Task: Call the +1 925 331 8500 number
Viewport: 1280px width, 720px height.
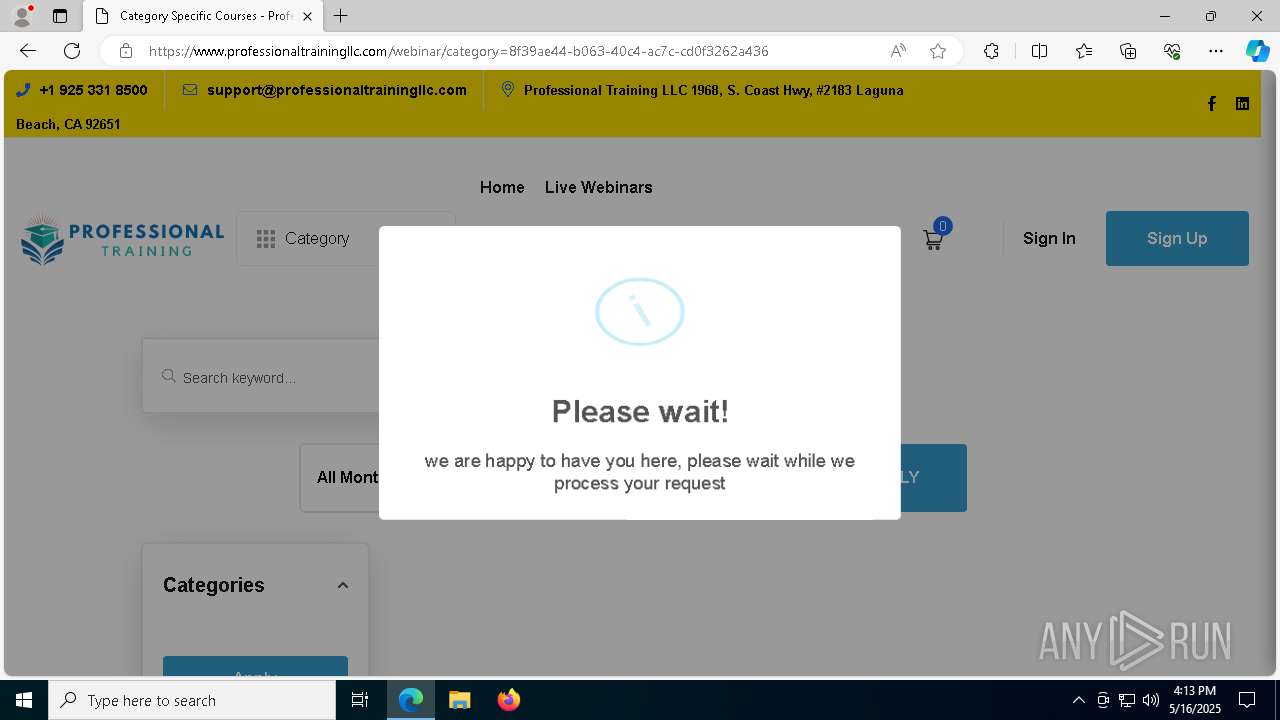Action: [x=93, y=90]
